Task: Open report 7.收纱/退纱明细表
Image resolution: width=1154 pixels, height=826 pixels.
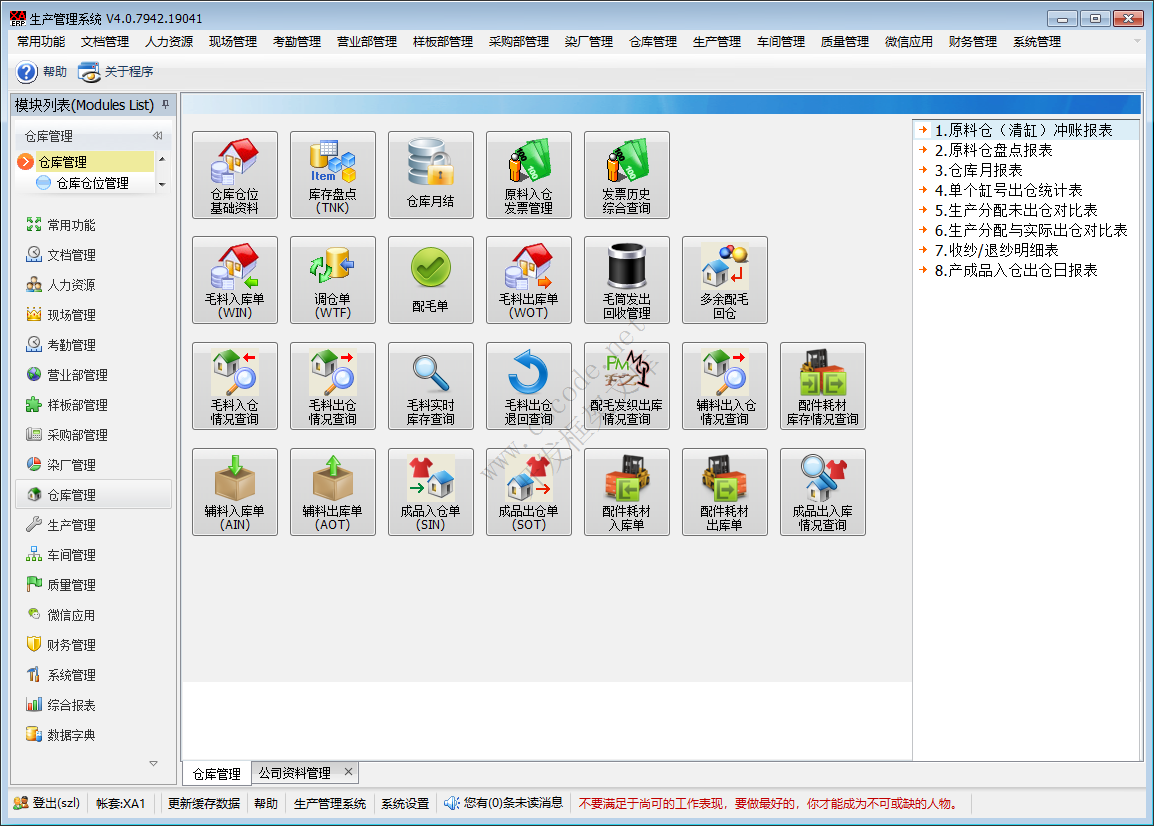Action: pyautogui.click(x=997, y=250)
